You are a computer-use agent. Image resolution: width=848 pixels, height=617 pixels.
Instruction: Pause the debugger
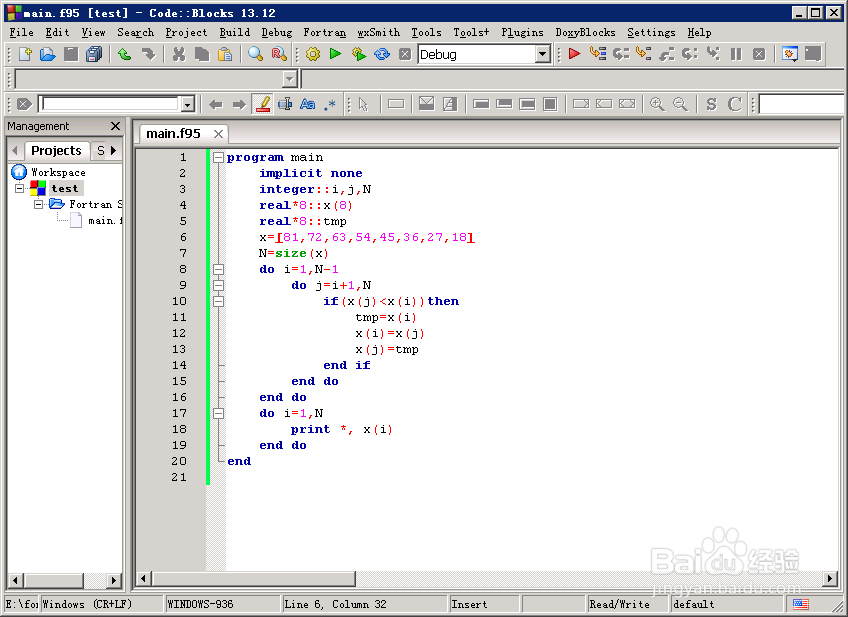736,54
